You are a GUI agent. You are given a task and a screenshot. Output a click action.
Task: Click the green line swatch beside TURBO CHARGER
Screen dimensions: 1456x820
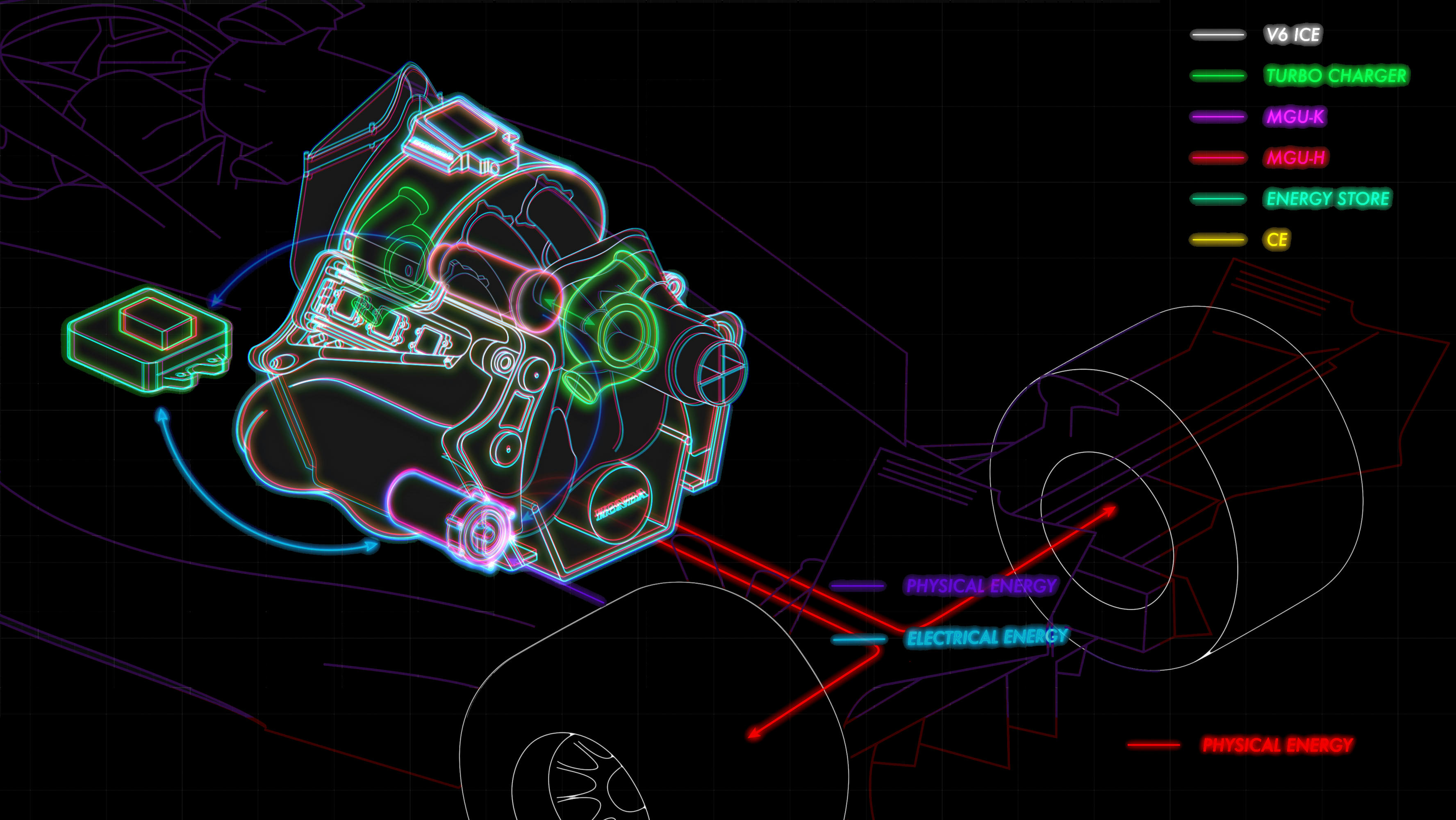(1217, 76)
